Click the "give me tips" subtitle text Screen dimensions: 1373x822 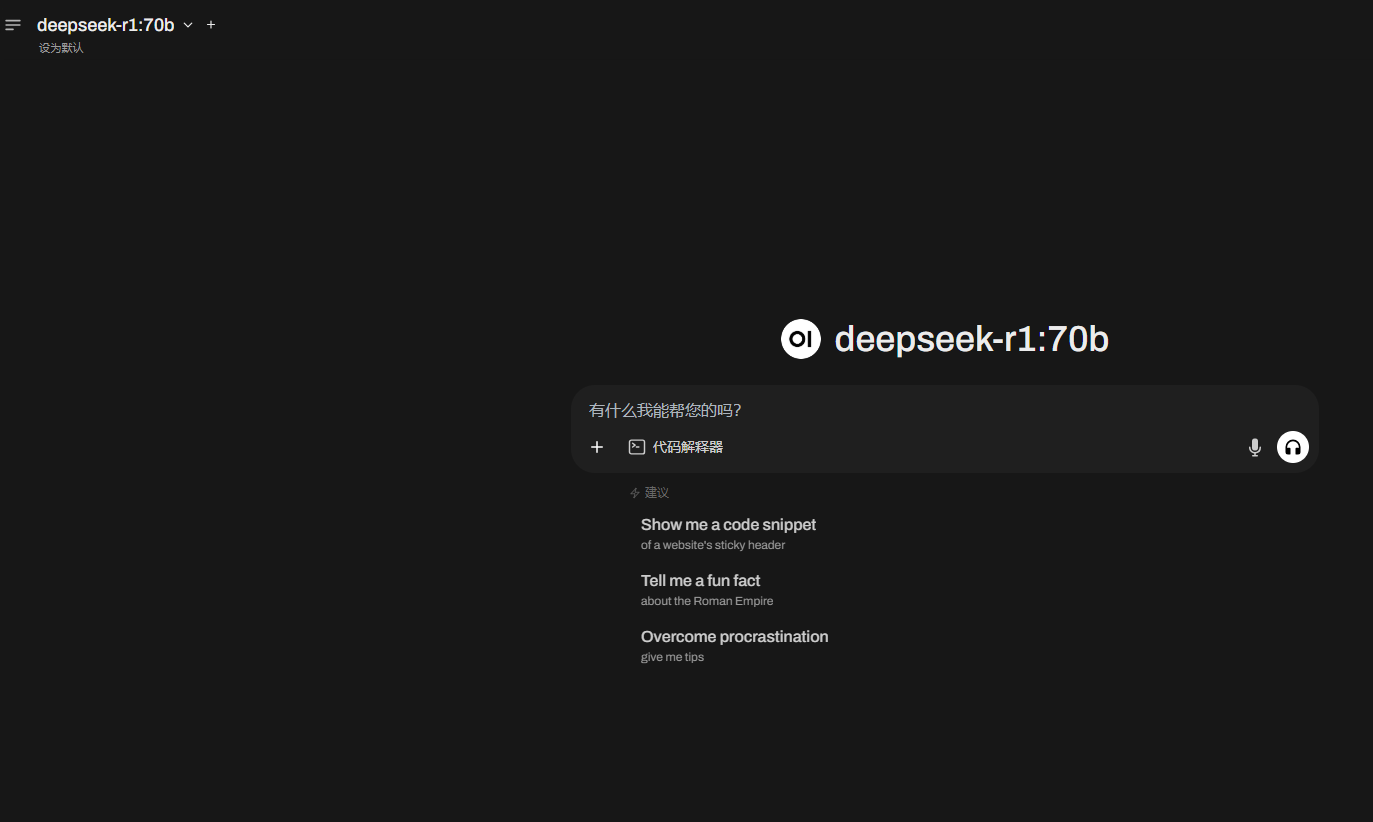click(x=672, y=657)
